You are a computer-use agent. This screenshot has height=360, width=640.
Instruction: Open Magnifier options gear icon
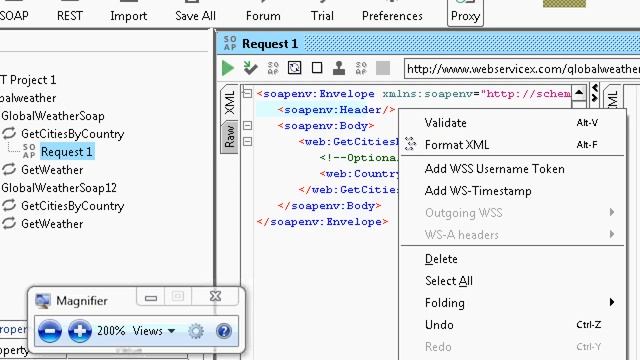196,331
